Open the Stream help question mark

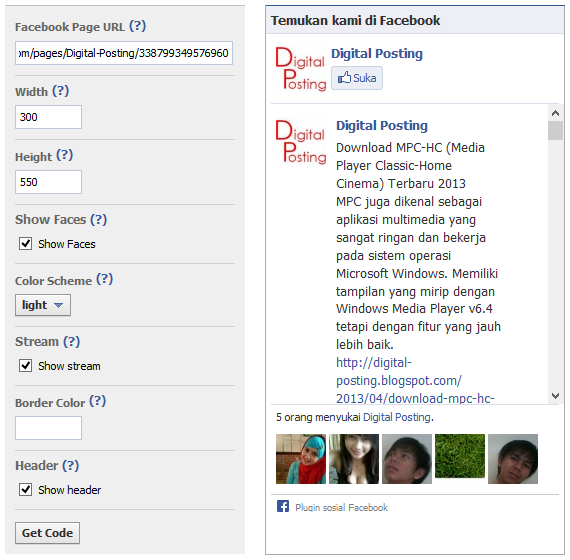point(71,341)
